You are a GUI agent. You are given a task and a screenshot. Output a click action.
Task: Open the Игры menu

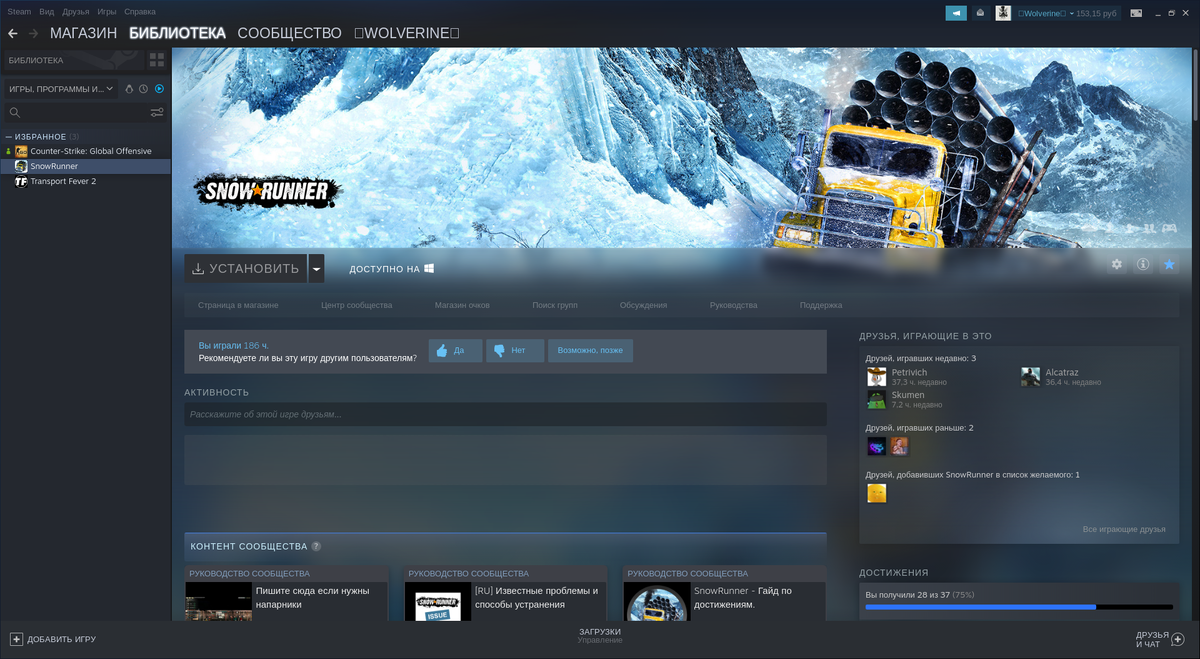coord(107,11)
